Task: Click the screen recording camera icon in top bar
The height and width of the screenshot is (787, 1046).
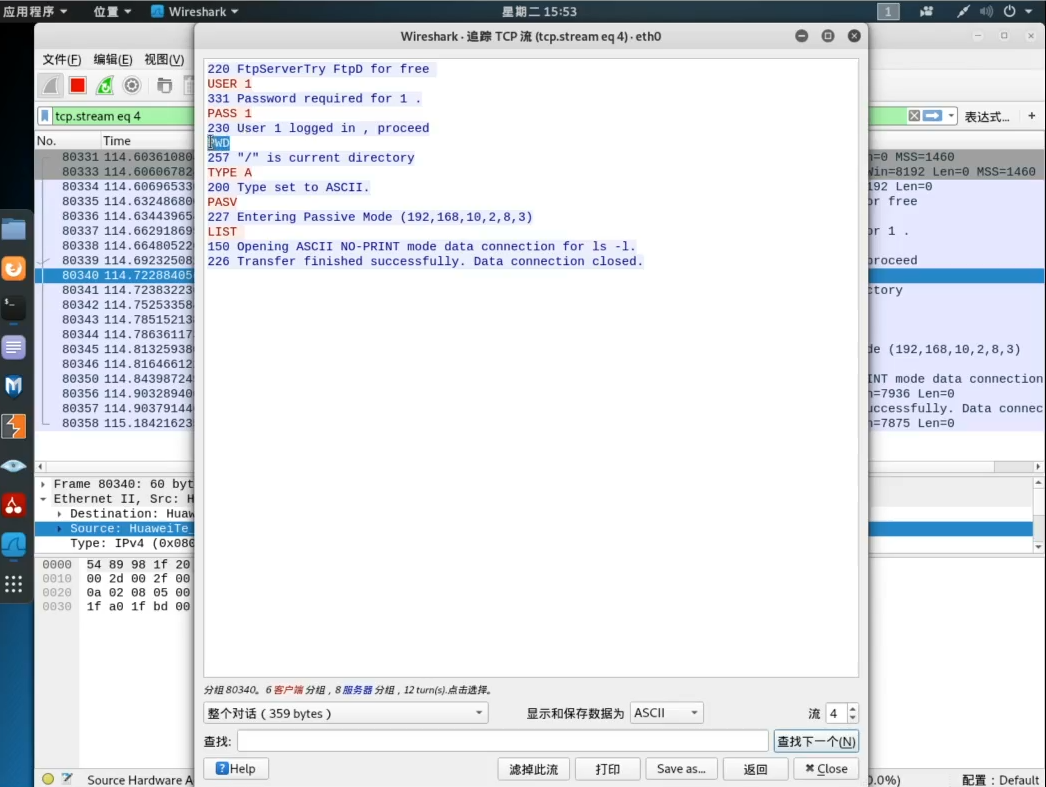Action: [926, 11]
